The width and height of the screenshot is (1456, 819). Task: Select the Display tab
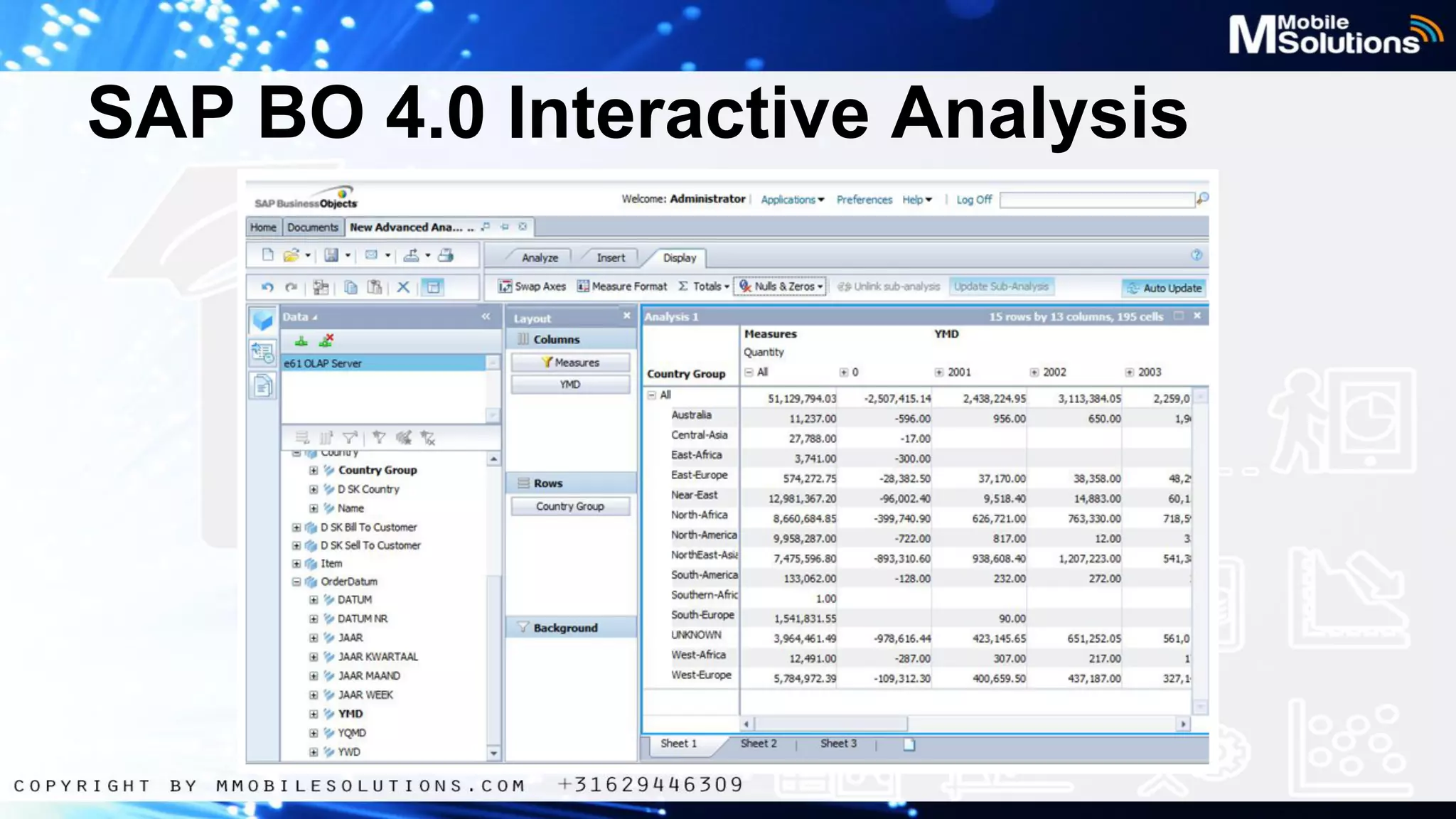click(x=680, y=258)
